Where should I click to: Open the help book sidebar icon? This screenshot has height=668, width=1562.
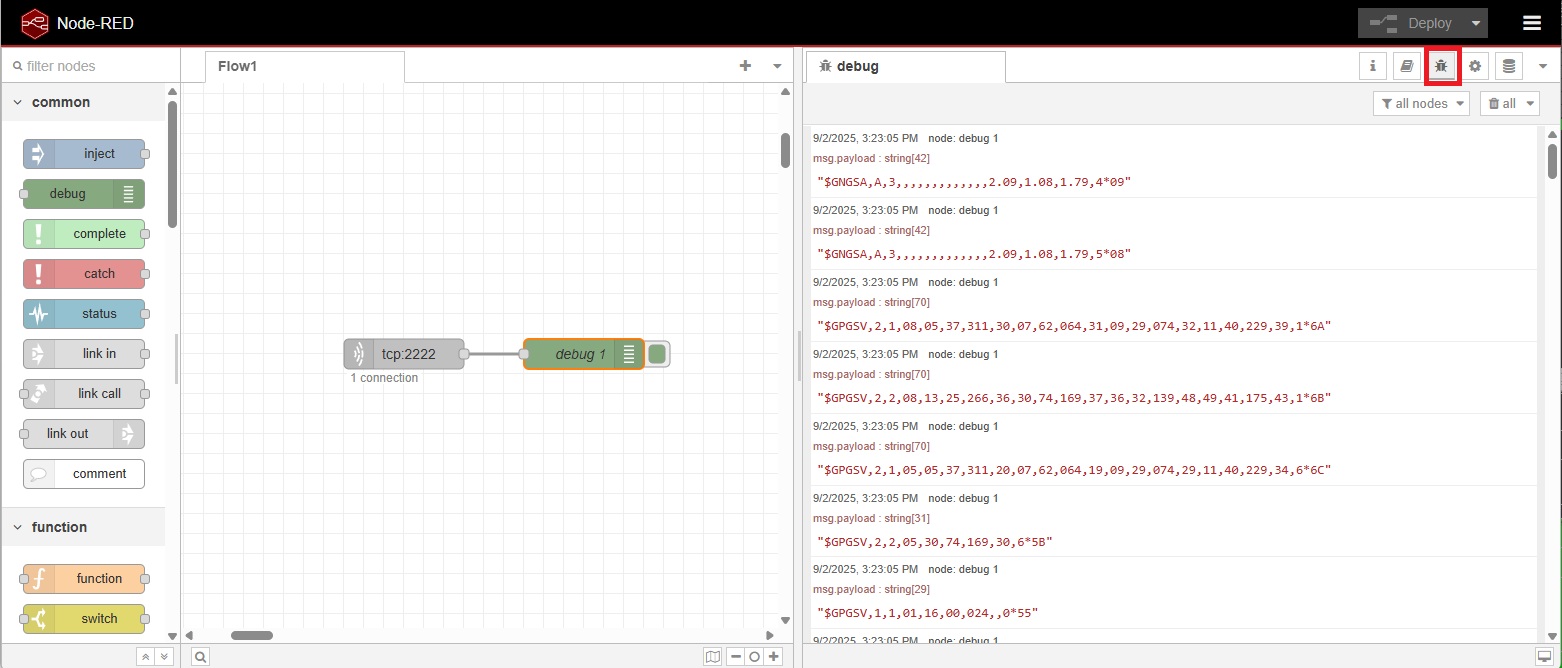(x=1406, y=66)
